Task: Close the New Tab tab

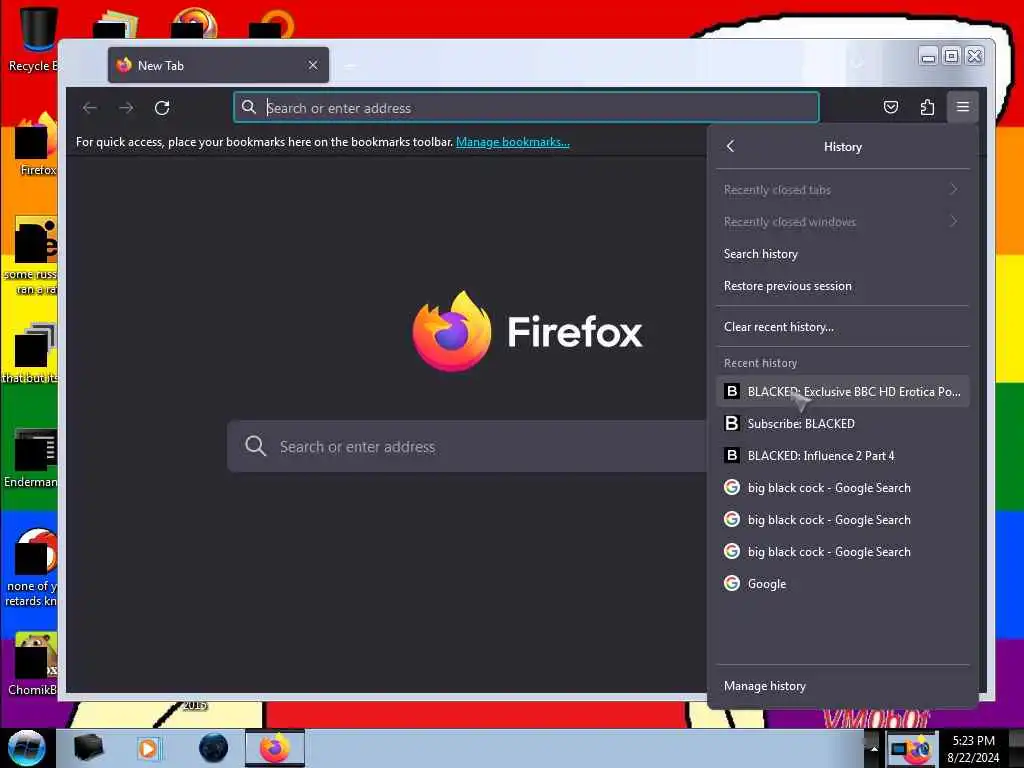Action: pyautogui.click(x=313, y=65)
